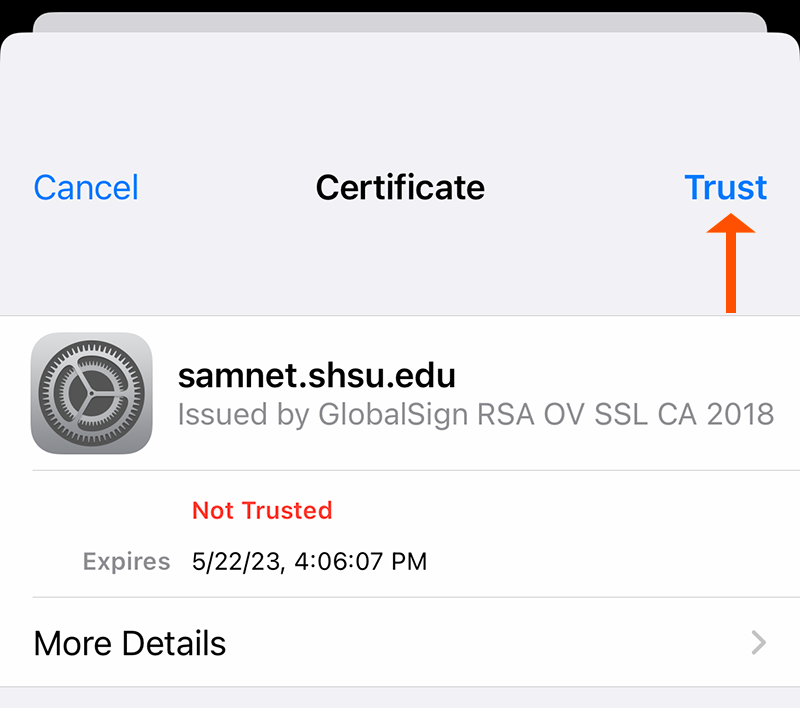Tap Trust to accept the certificate

point(726,187)
